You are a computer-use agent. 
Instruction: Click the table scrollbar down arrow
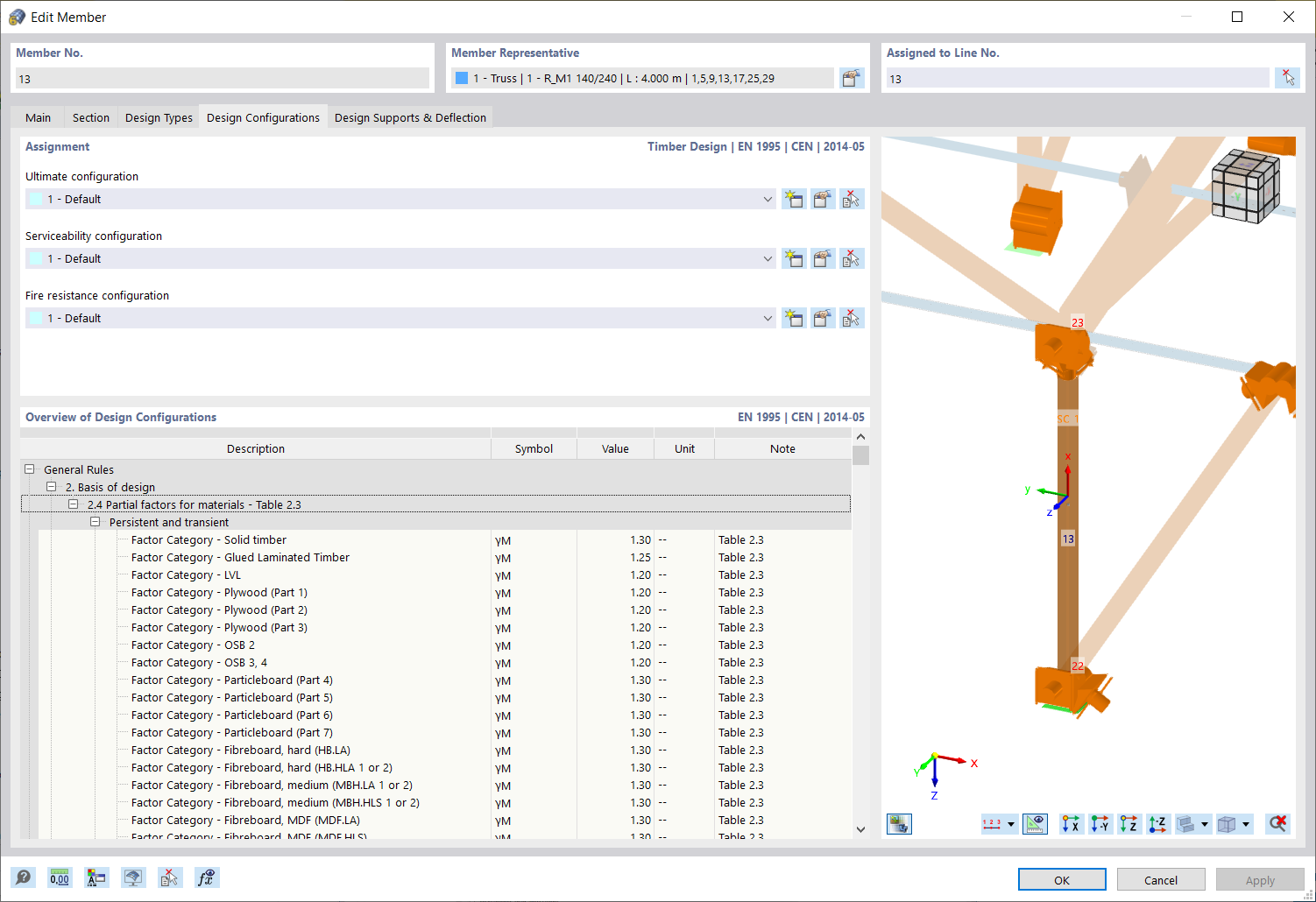coord(860,829)
